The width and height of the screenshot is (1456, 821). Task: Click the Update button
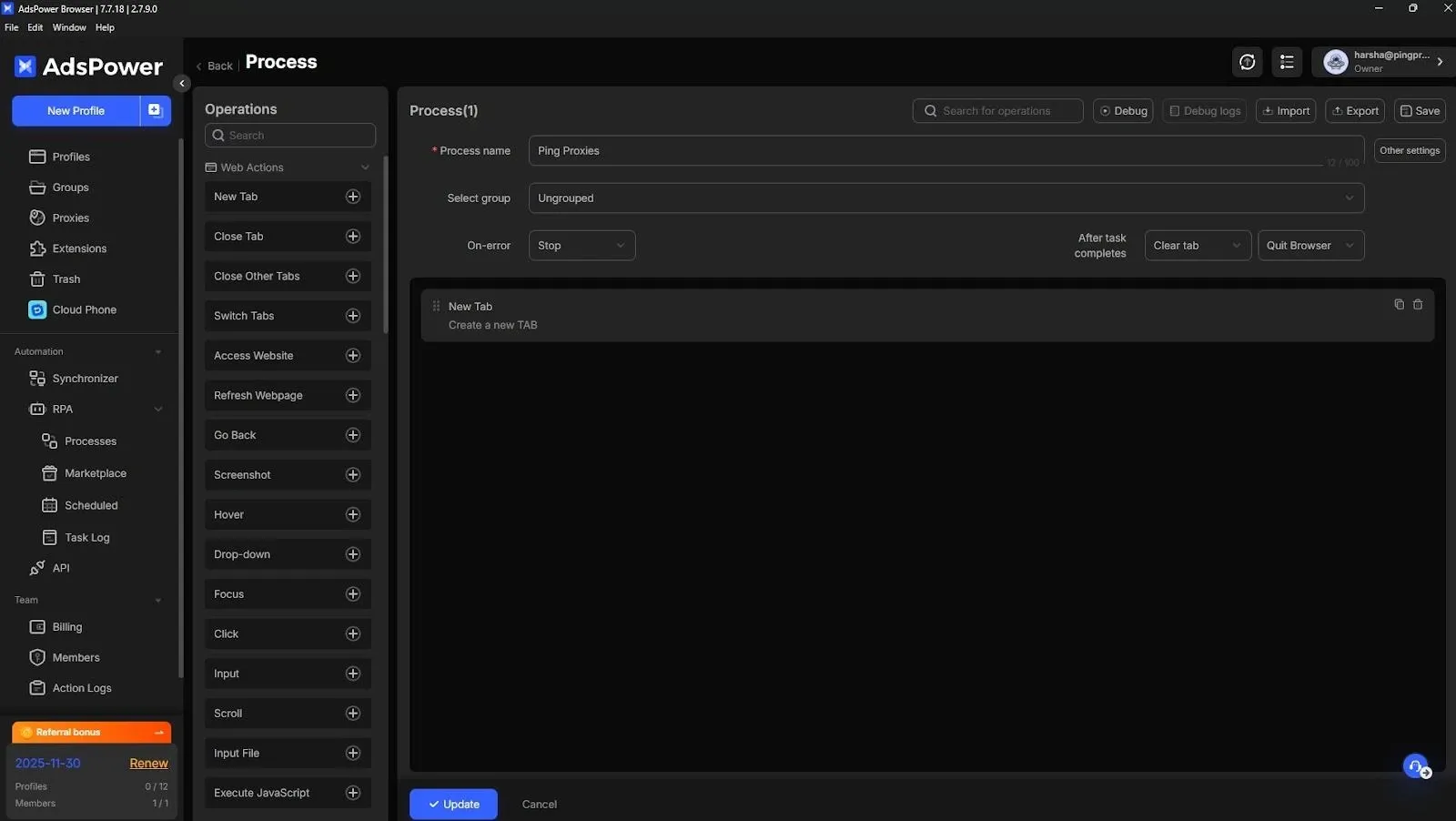453,805
